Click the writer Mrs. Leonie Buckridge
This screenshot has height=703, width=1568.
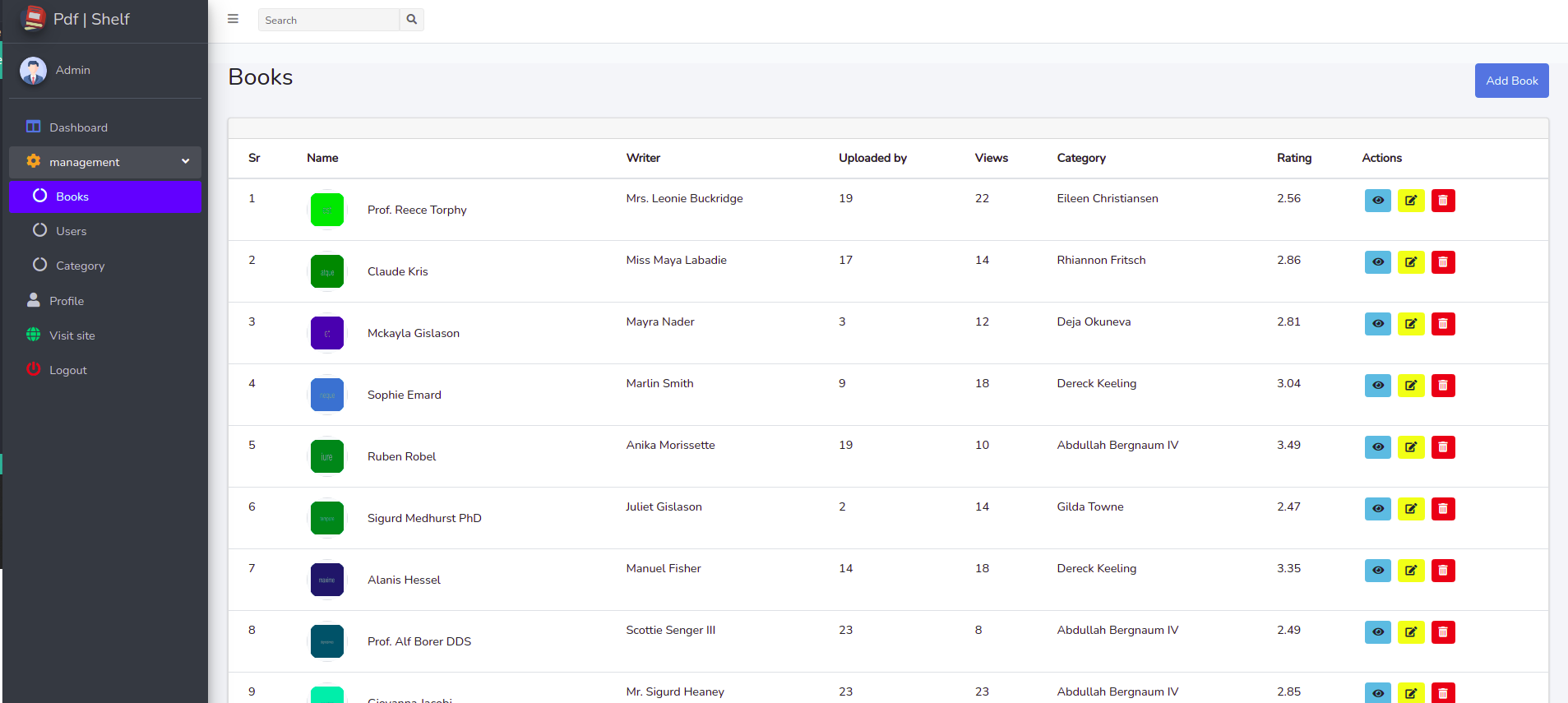684,198
